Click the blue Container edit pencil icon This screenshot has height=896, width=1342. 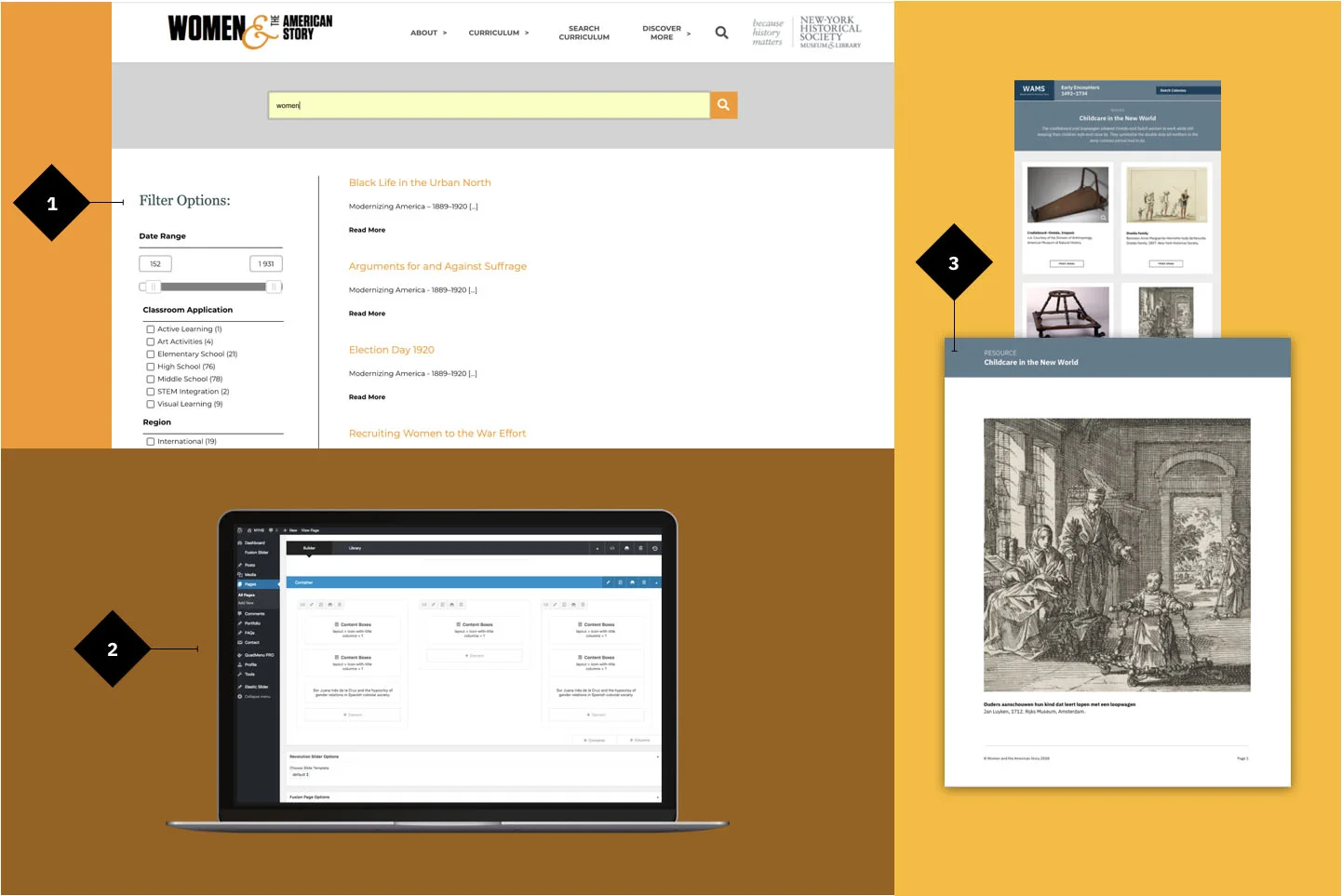[x=609, y=582]
